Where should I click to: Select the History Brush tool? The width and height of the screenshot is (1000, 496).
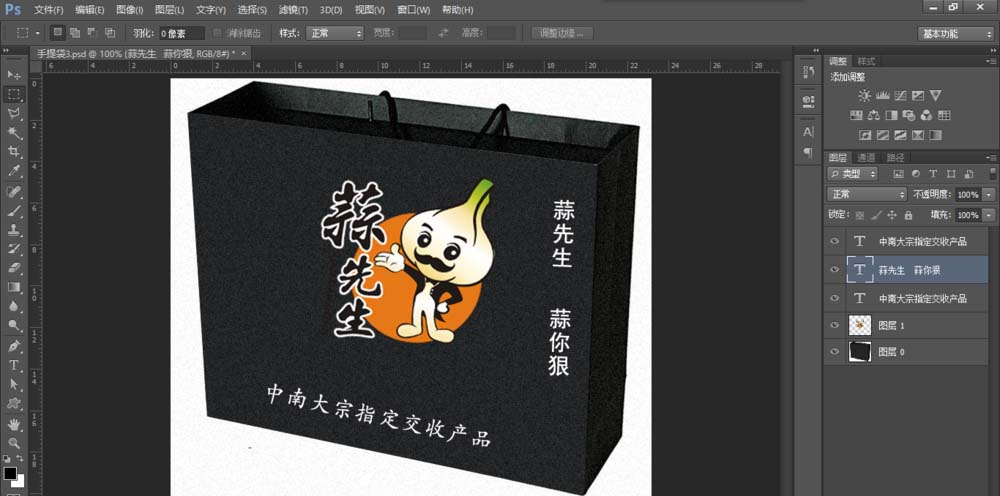point(13,249)
